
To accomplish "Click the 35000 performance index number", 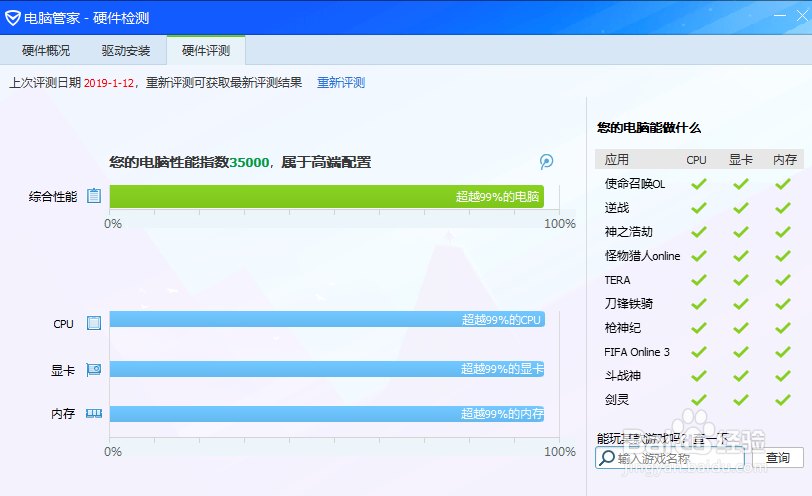I will (x=249, y=163).
